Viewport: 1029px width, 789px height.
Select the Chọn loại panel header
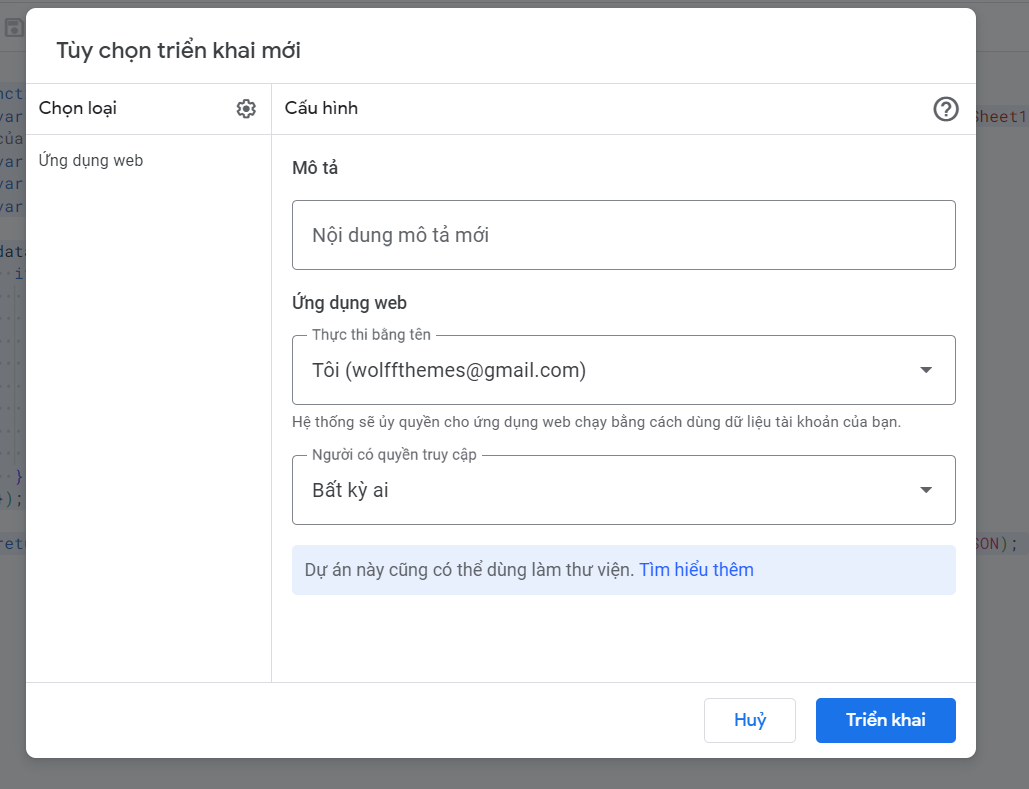[x=77, y=108]
